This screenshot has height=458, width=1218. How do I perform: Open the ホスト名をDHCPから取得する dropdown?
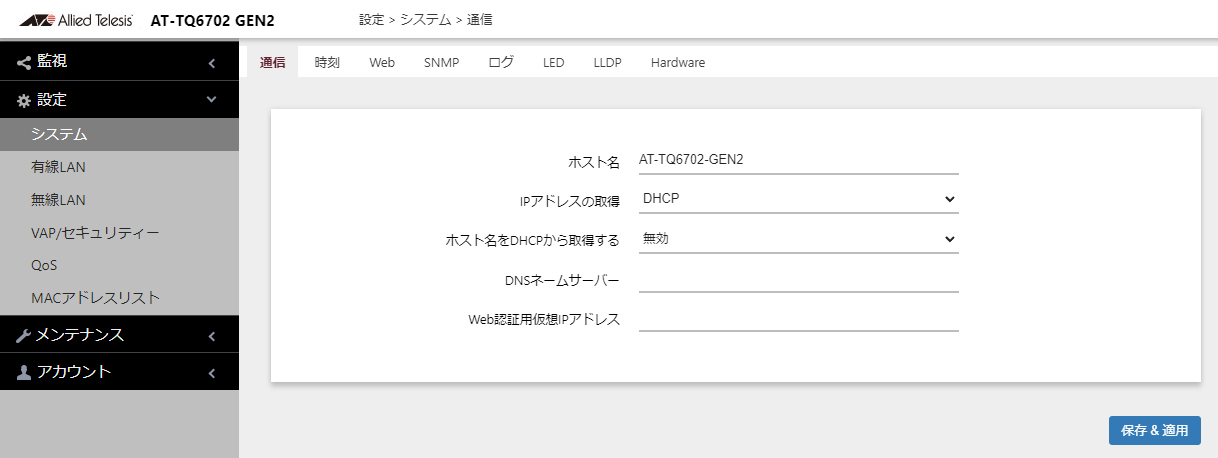[x=798, y=239]
